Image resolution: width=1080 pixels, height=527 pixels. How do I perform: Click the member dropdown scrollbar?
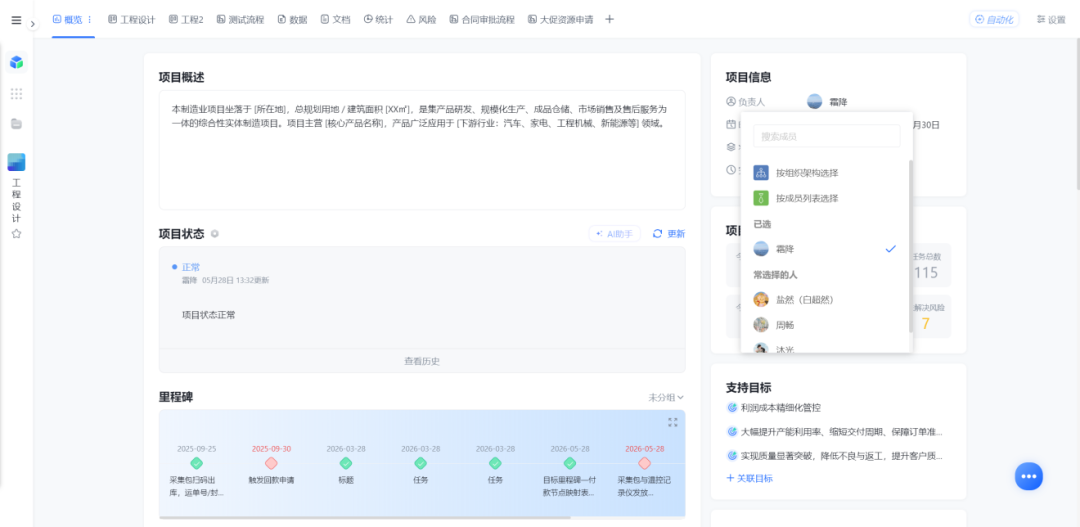pyautogui.click(x=911, y=247)
